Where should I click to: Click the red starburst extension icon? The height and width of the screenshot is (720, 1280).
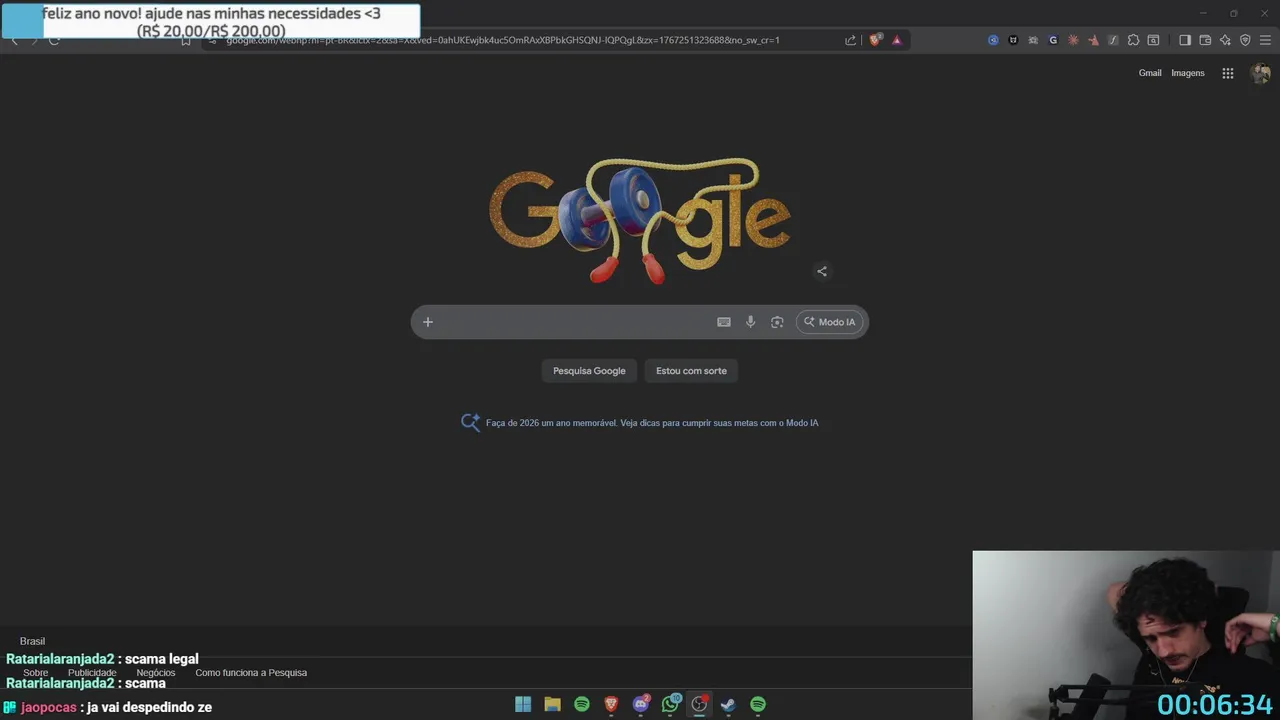[1073, 40]
